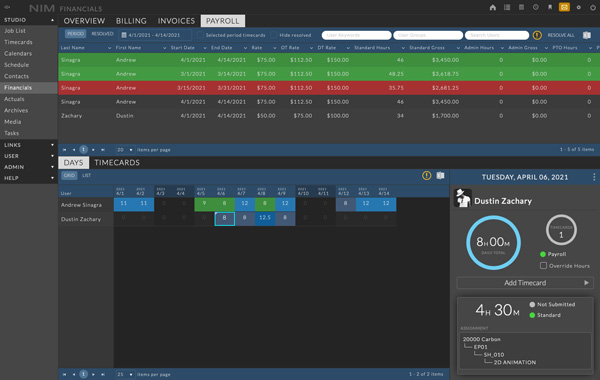Go to last page in payroll table pager
Viewport: 600px width, 380px height.
103,150
